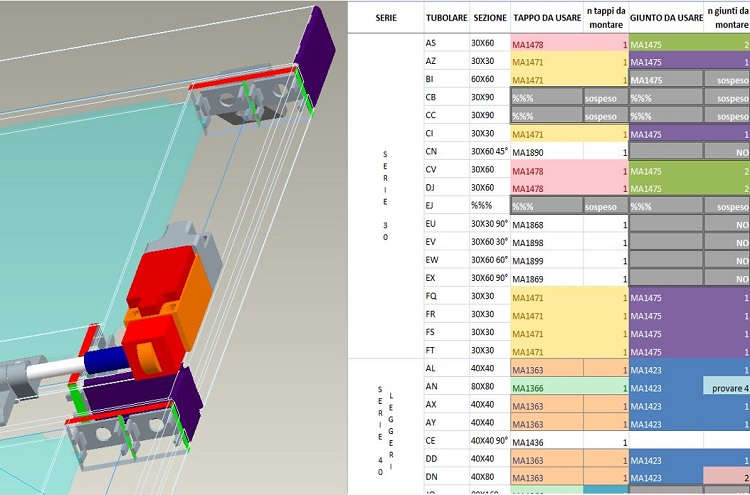The width and height of the screenshot is (750, 495).
Task: Click the MA1868 tappo cell
Action: (547, 224)
